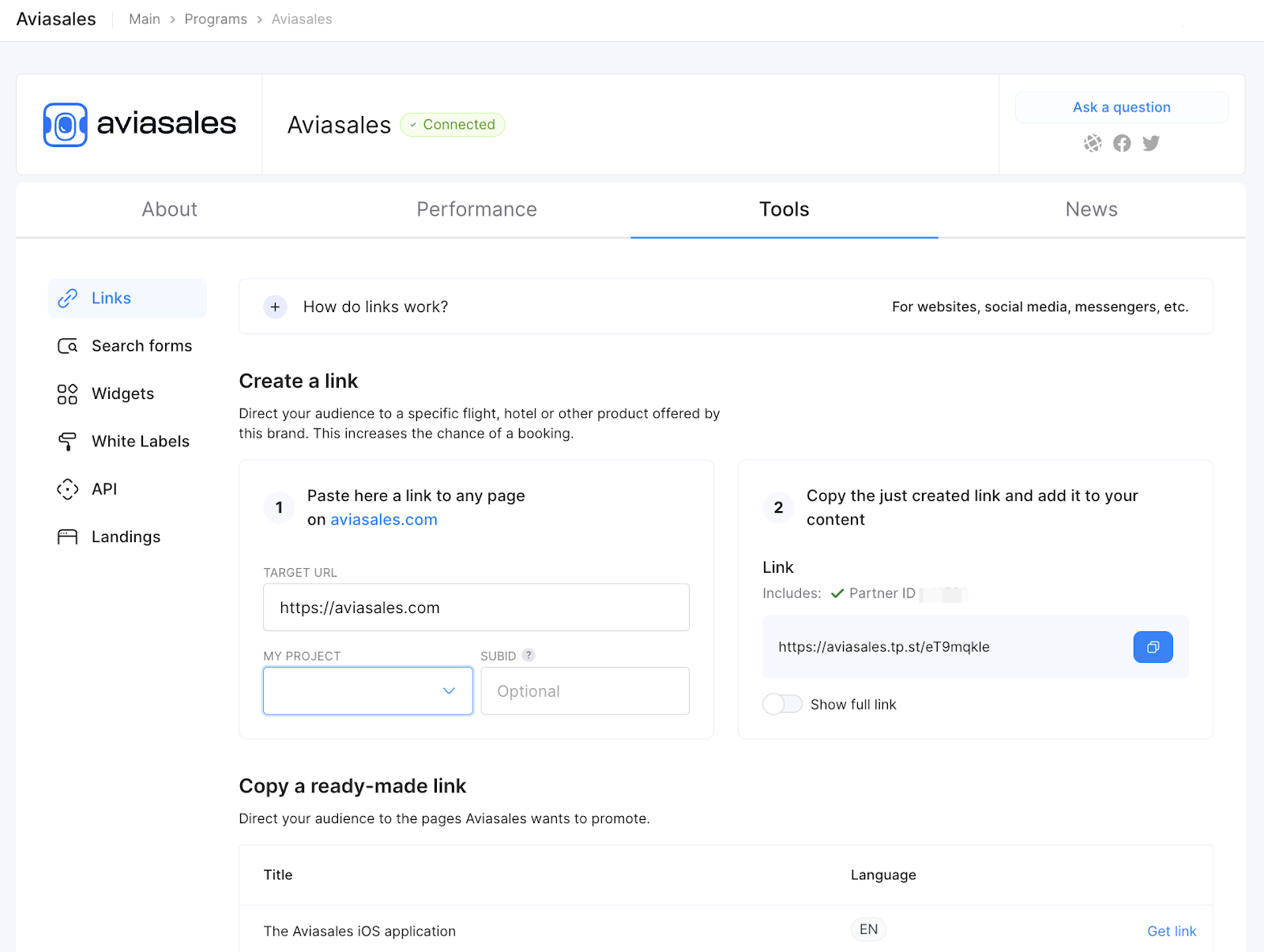Open the aviasales.com hyperlink

pyautogui.click(x=384, y=520)
